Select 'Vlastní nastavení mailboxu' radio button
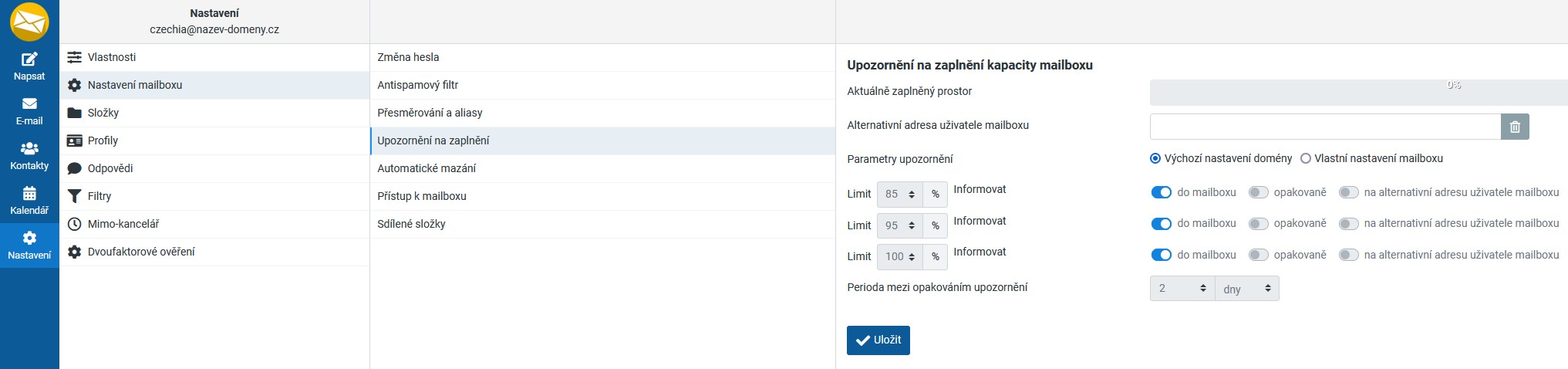Image resolution: width=1568 pixels, height=369 pixels. tap(1306, 158)
